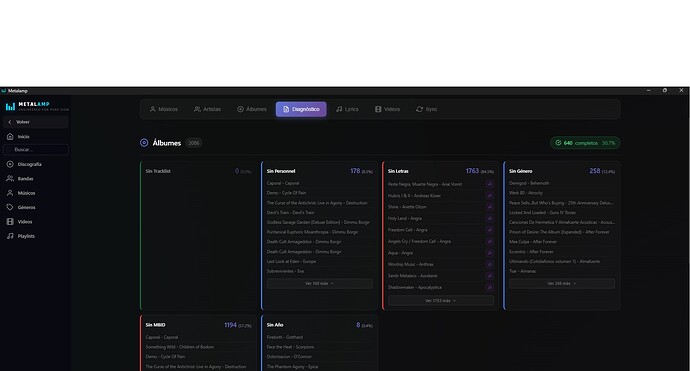Search lyrics for Worship Music - Anthrax
Screen dimensions: 690x371
489,264
